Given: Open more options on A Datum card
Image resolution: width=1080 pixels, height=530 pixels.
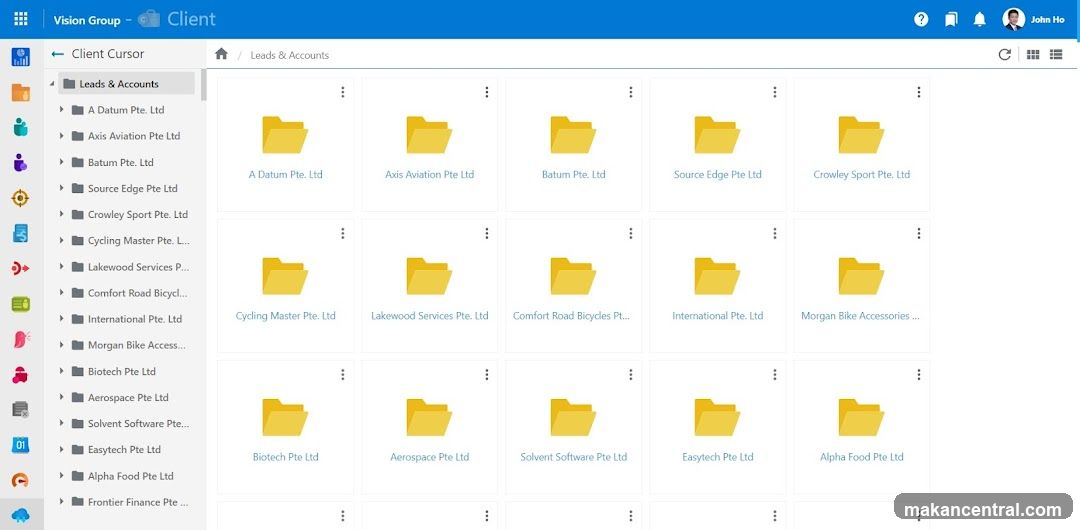Looking at the screenshot, I should coord(342,92).
